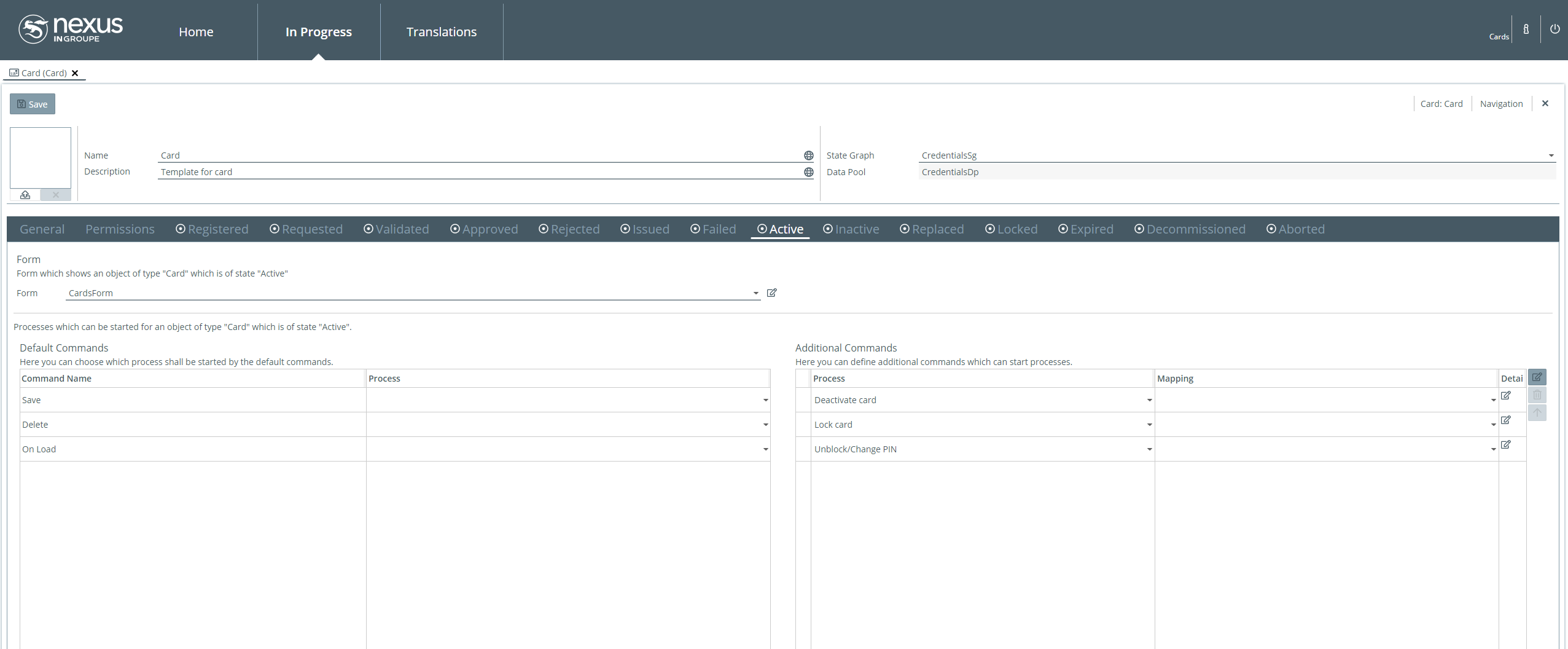Open Process dropdown for On Load command
Image resolution: width=1568 pixels, height=649 pixels.
(765, 449)
